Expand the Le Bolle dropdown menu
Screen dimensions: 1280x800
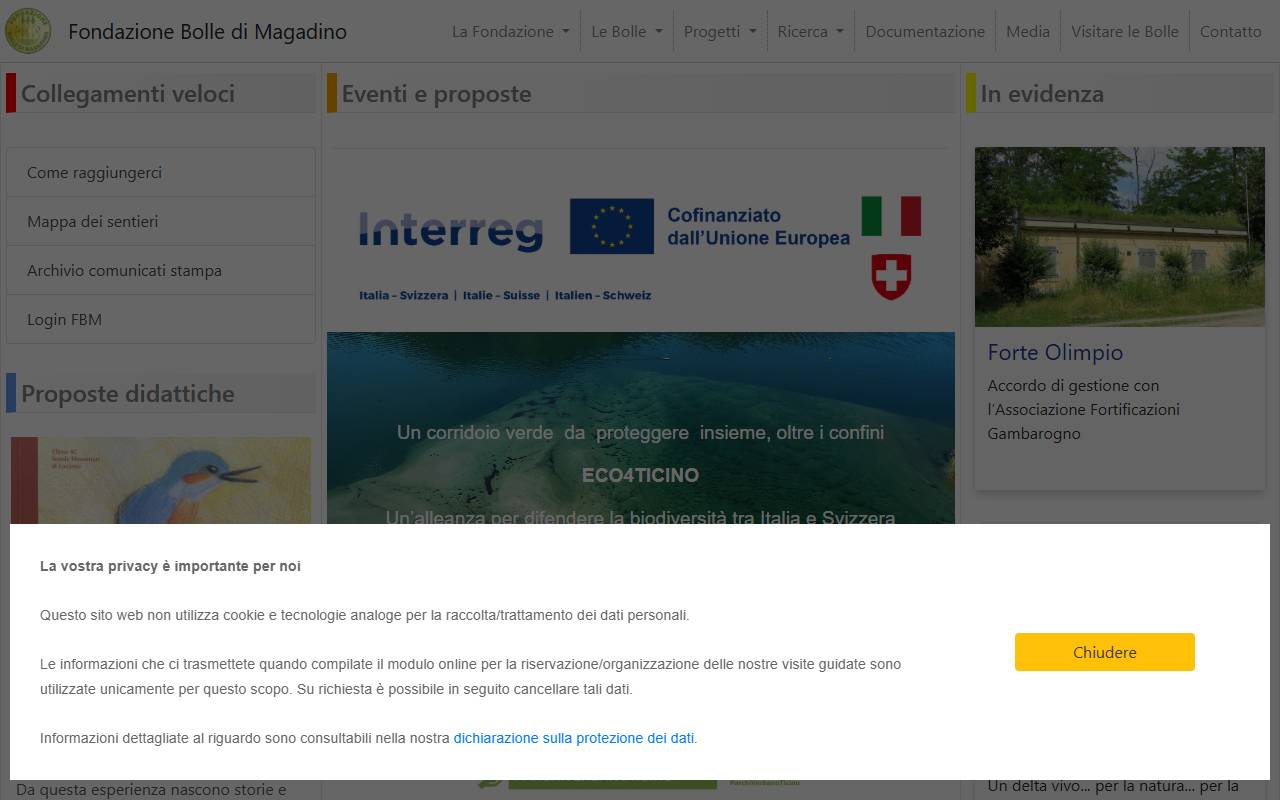(627, 31)
